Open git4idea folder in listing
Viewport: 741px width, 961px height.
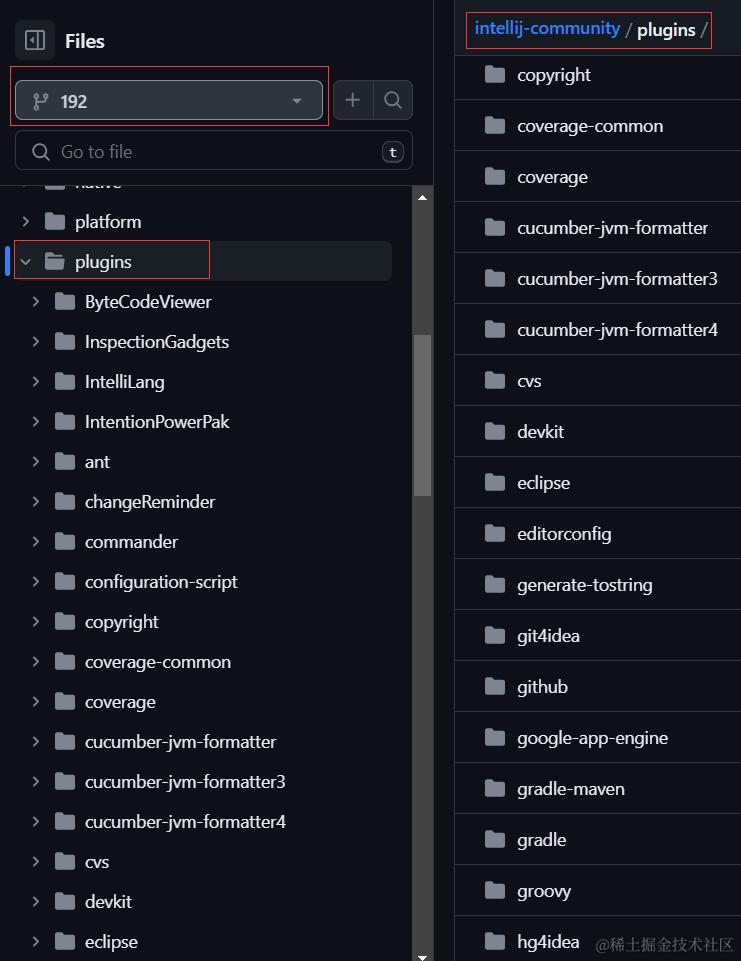[548, 636]
